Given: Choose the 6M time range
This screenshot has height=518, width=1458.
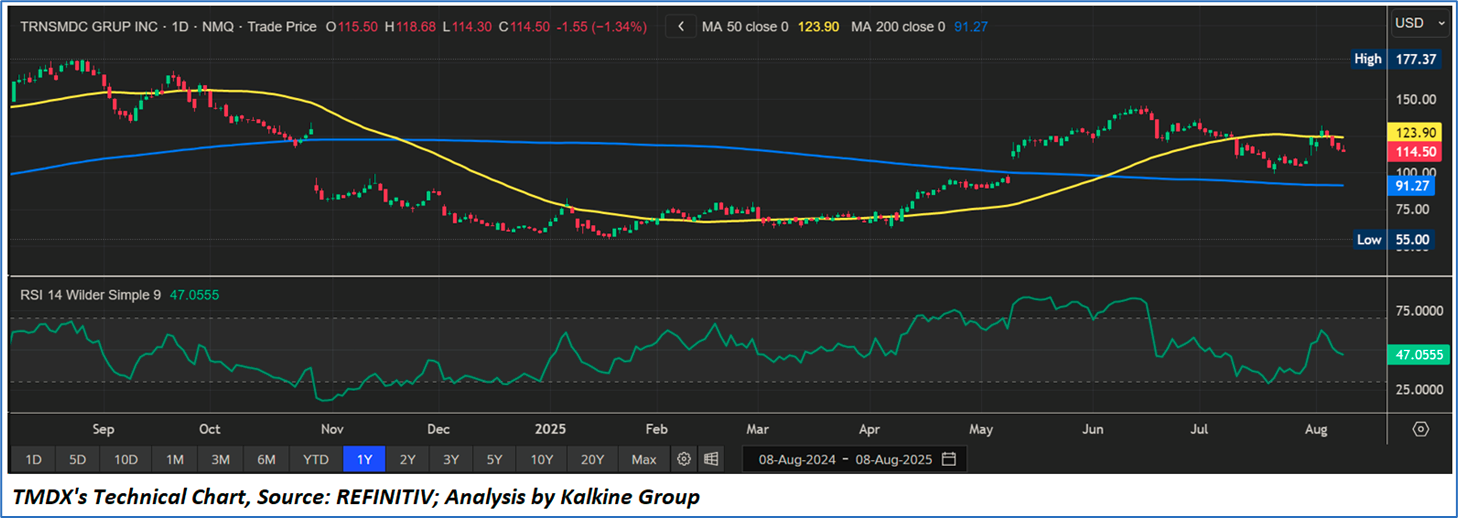Looking at the screenshot, I should (x=266, y=459).
